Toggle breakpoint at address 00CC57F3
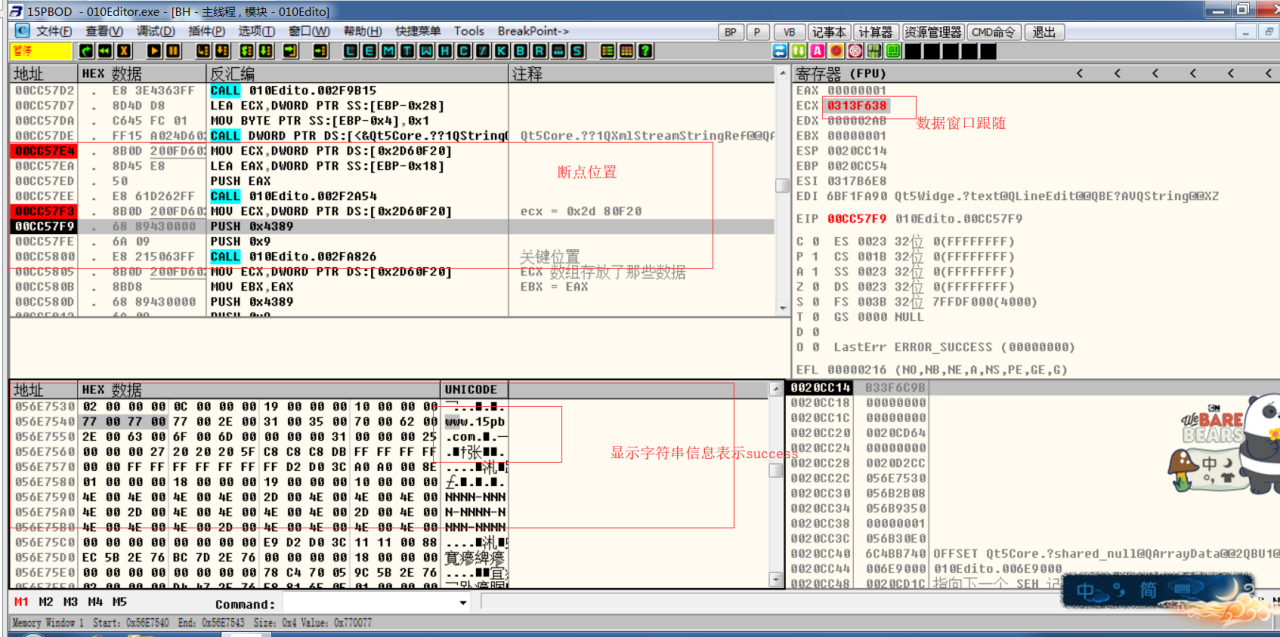 (x=42, y=211)
